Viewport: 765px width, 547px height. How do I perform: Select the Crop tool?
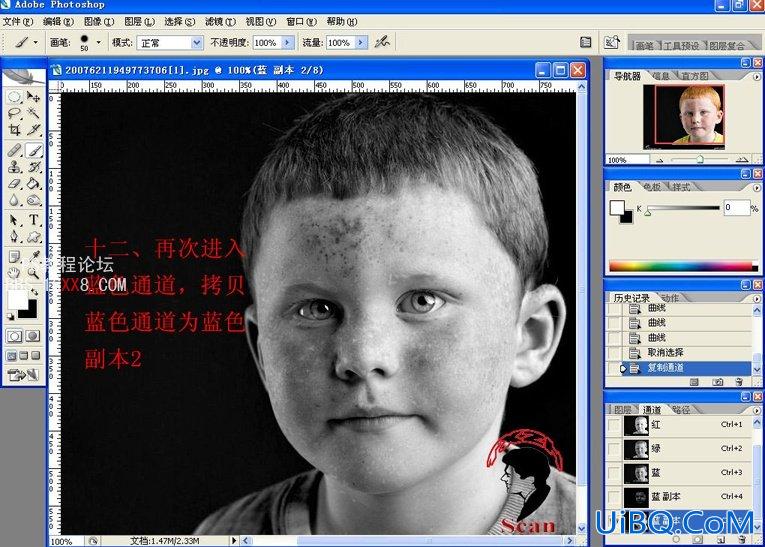14,130
